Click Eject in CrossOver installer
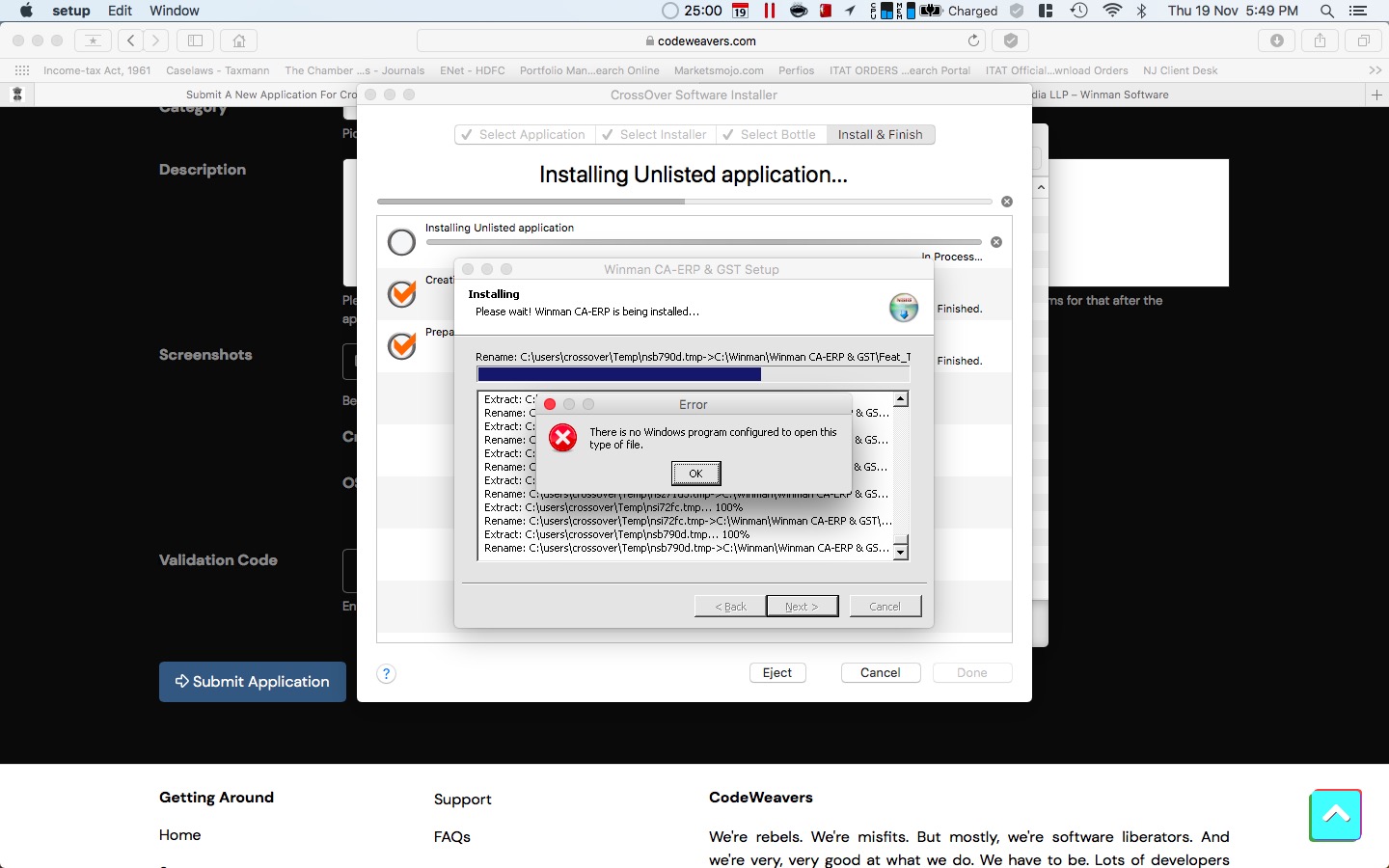The image size is (1389, 868). tap(777, 673)
